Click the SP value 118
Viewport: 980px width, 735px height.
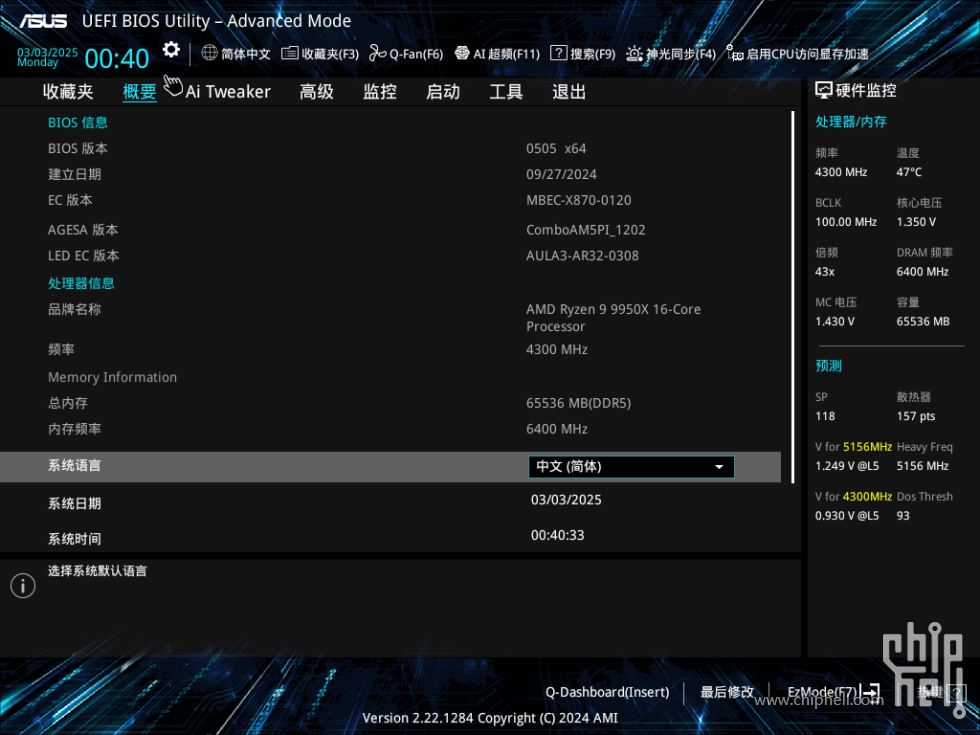pyautogui.click(x=825, y=416)
